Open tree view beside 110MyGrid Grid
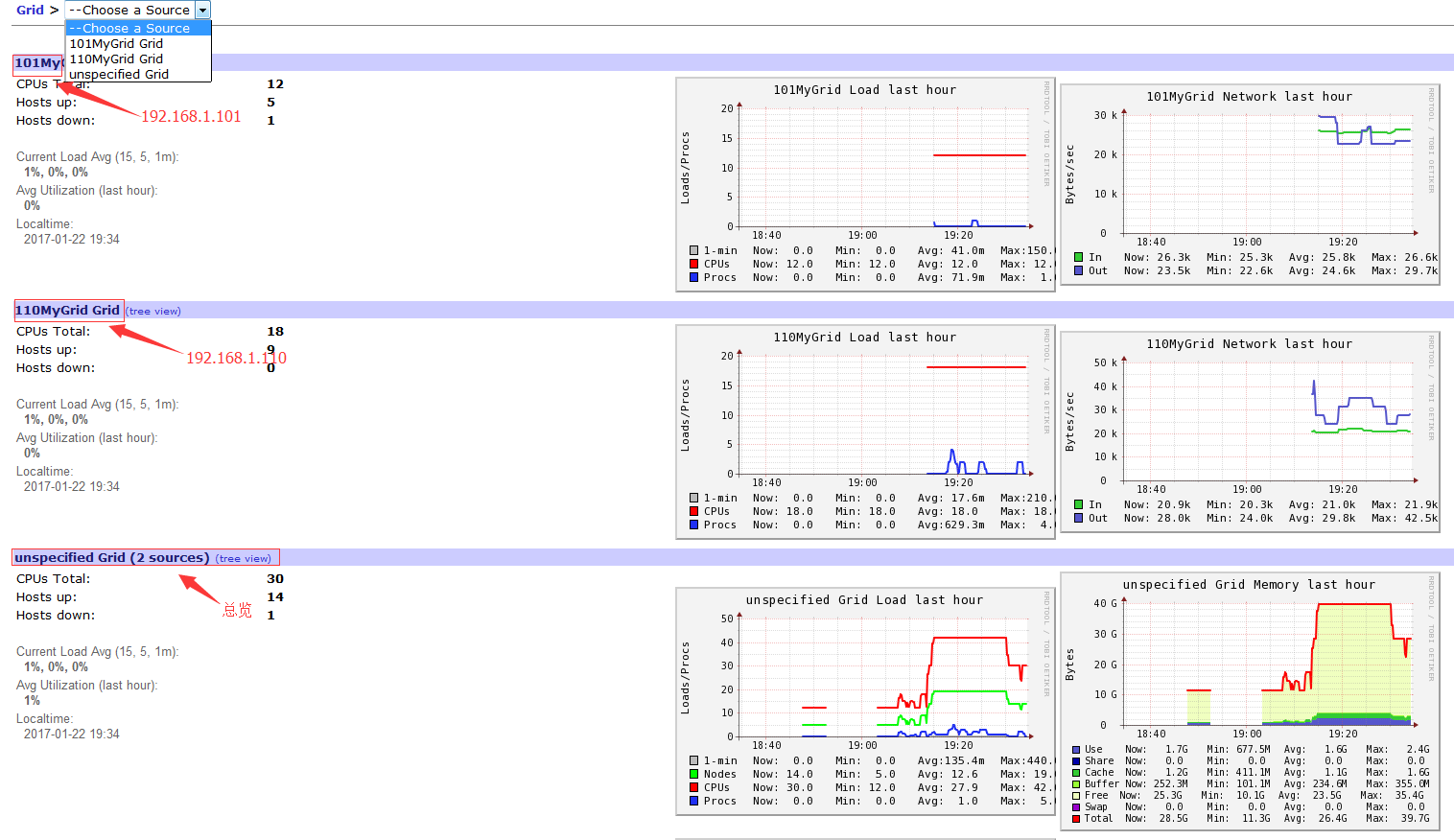 (x=154, y=311)
